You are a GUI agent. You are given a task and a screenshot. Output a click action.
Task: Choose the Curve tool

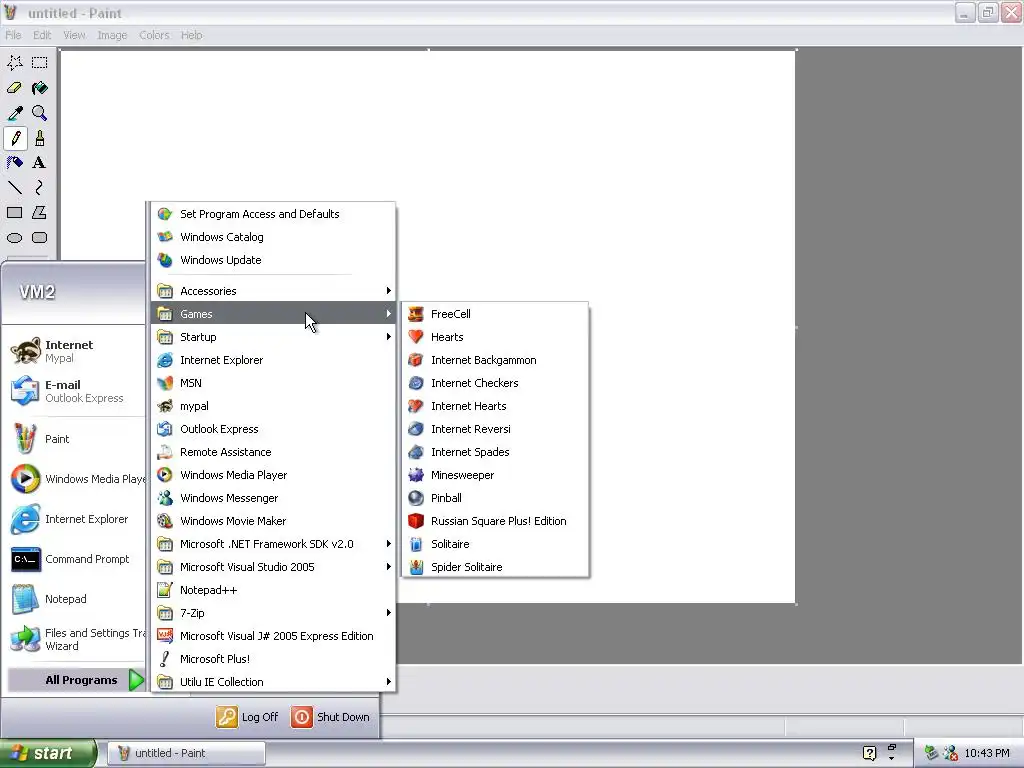tap(40, 188)
